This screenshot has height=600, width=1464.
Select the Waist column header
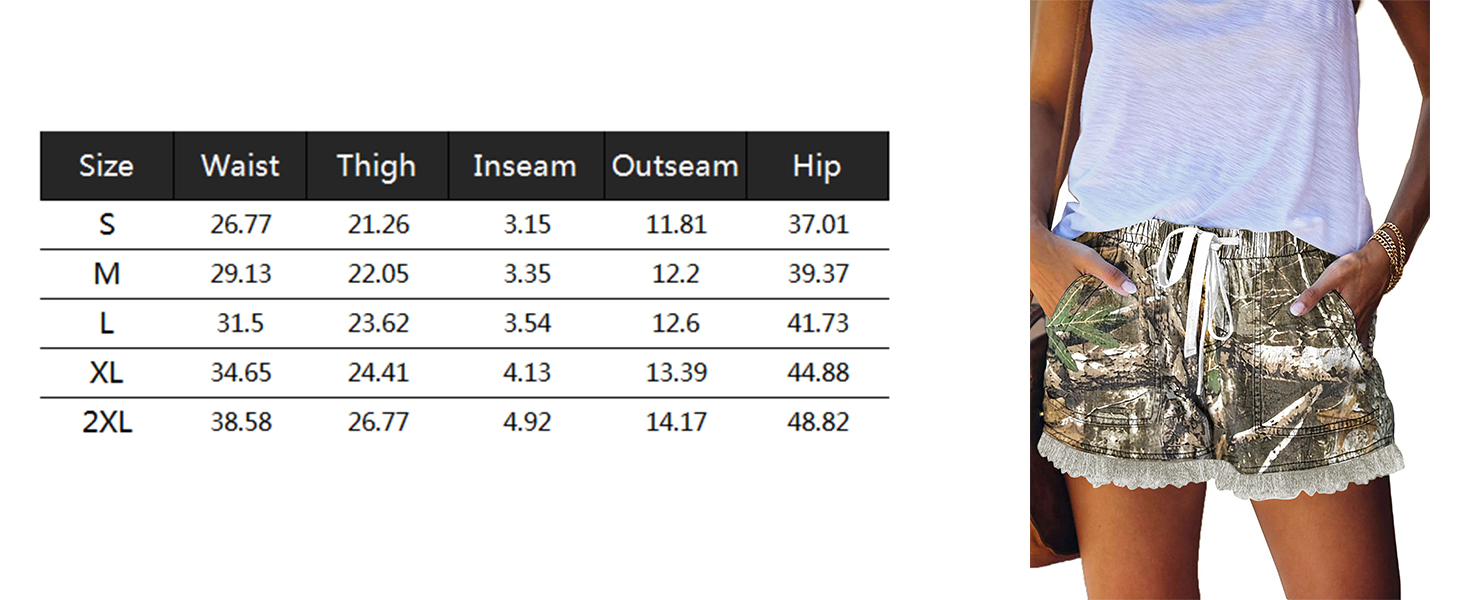pos(240,166)
